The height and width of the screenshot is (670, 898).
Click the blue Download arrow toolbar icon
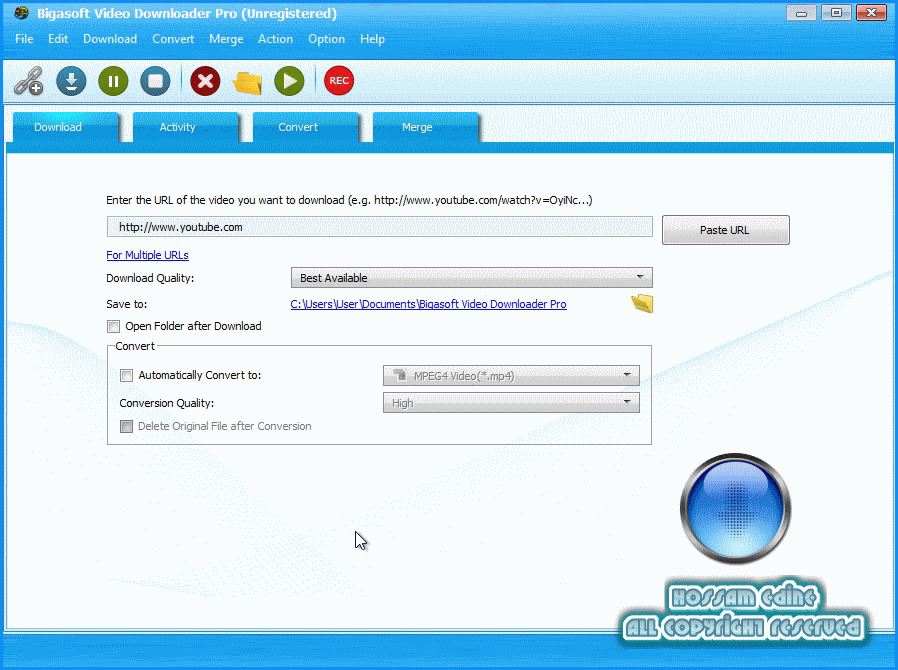coord(71,81)
